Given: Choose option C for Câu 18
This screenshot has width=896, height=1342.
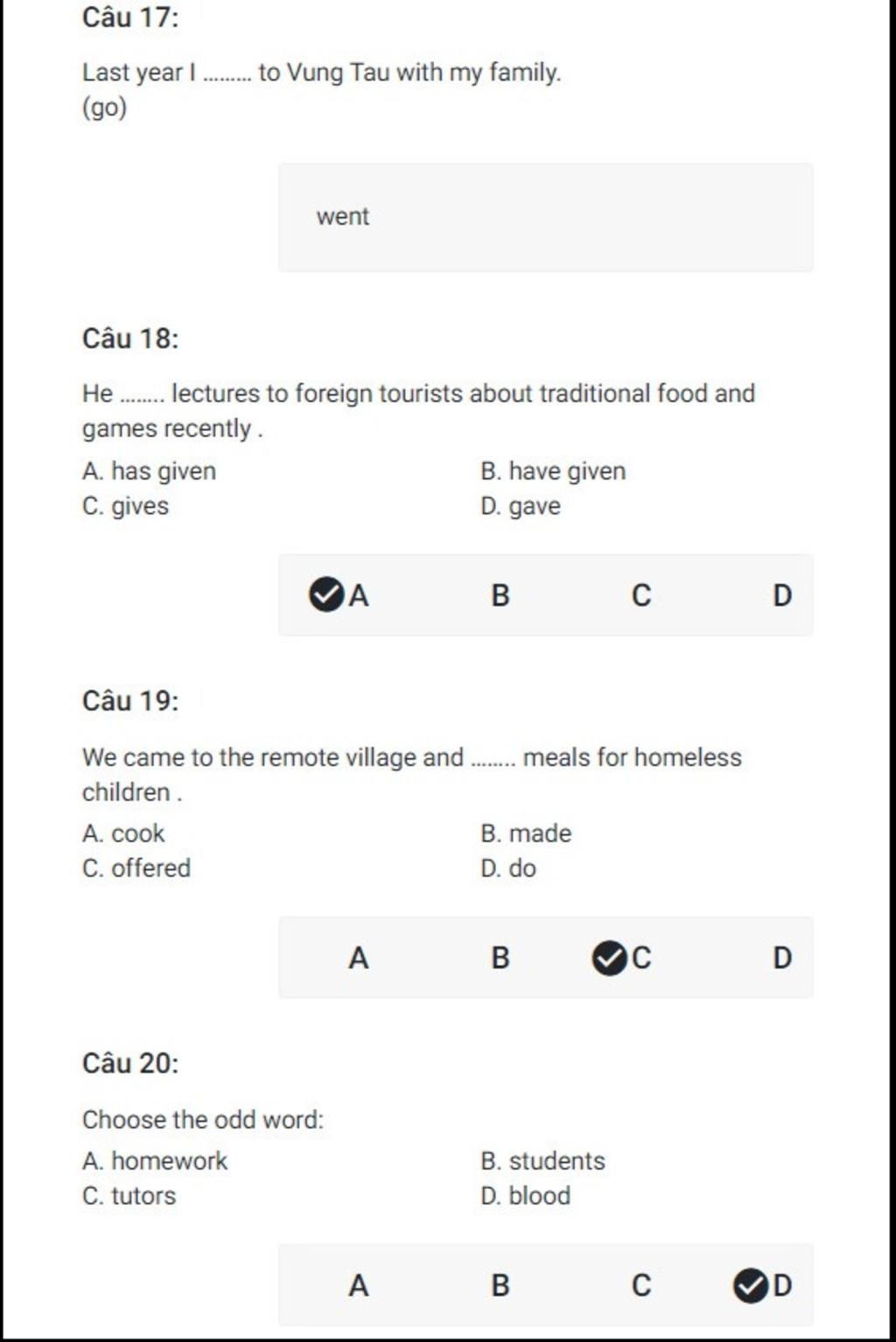Looking at the screenshot, I should pos(641,596).
